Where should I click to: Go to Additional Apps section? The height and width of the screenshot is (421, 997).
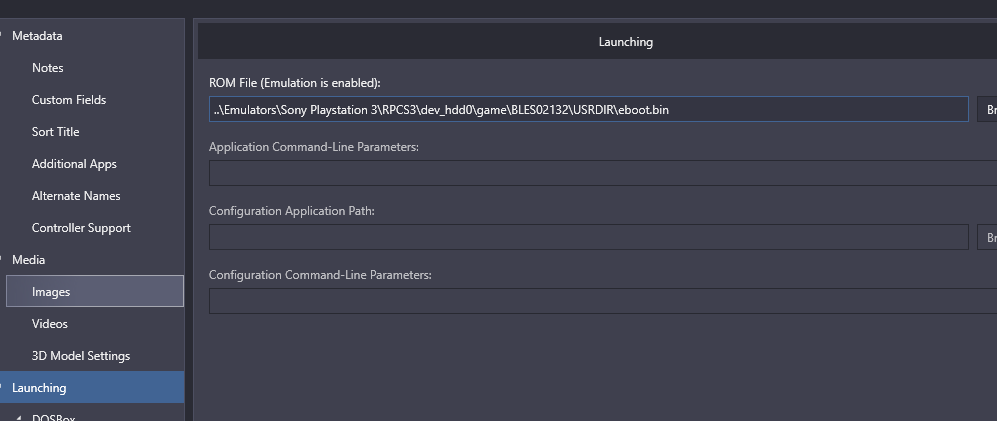[x=74, y=164]
